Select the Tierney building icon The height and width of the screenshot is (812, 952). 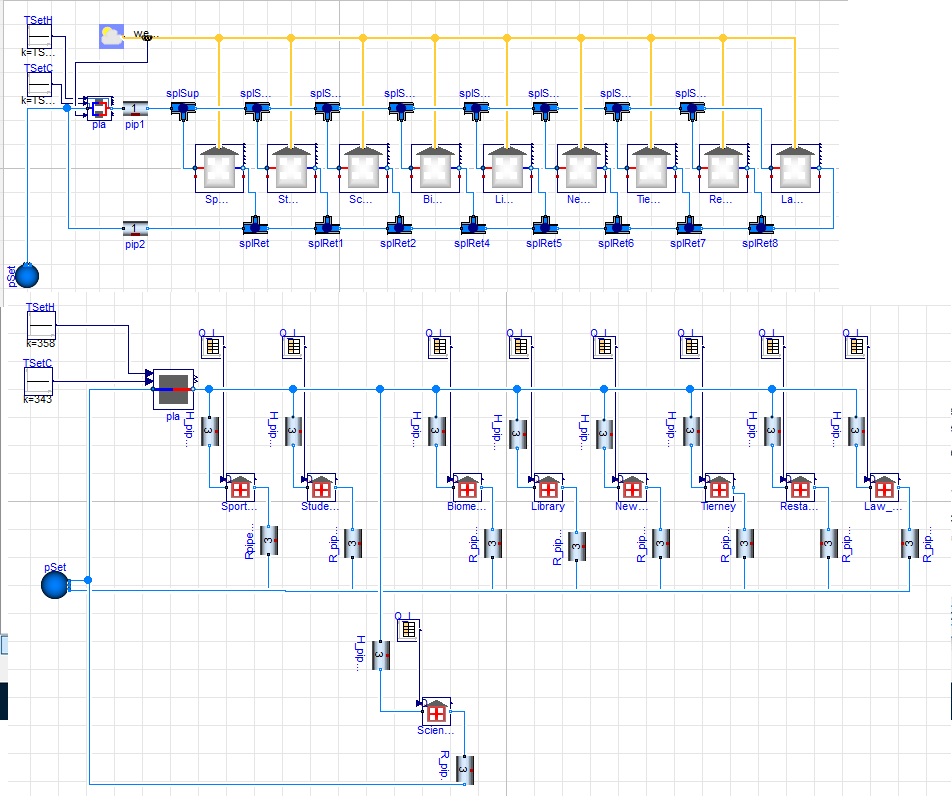tap(719, 488)
